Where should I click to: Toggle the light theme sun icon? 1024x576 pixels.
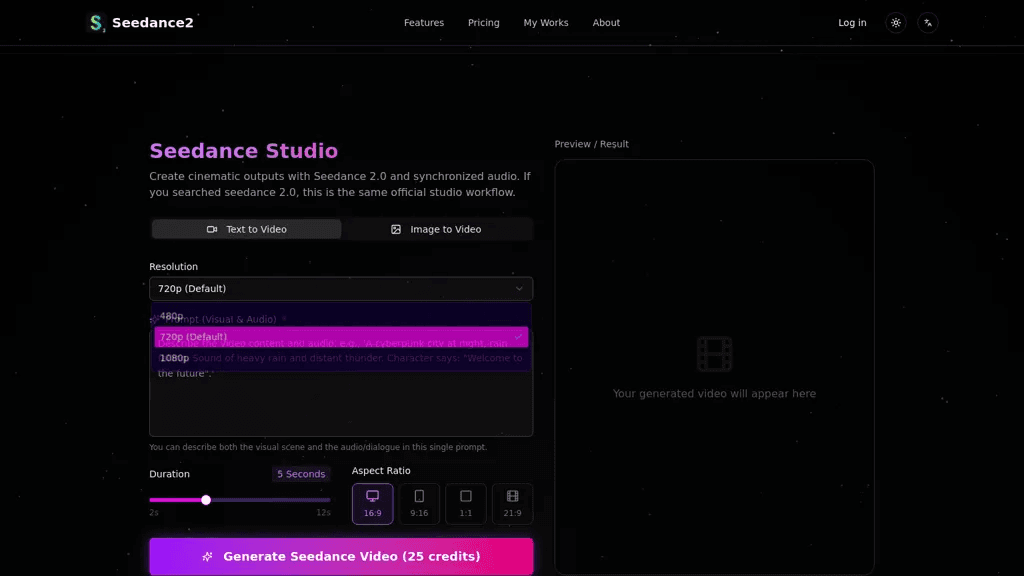point(895,23)
